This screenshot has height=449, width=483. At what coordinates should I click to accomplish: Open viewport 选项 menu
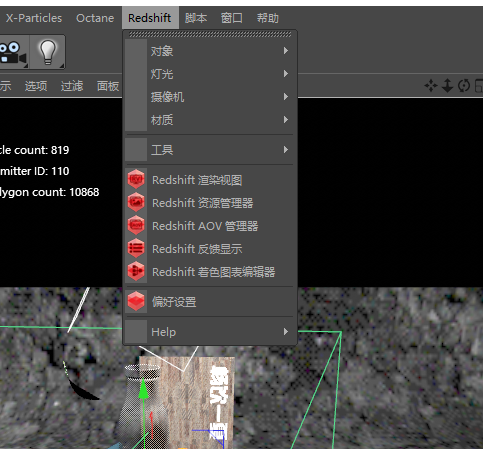36,86
